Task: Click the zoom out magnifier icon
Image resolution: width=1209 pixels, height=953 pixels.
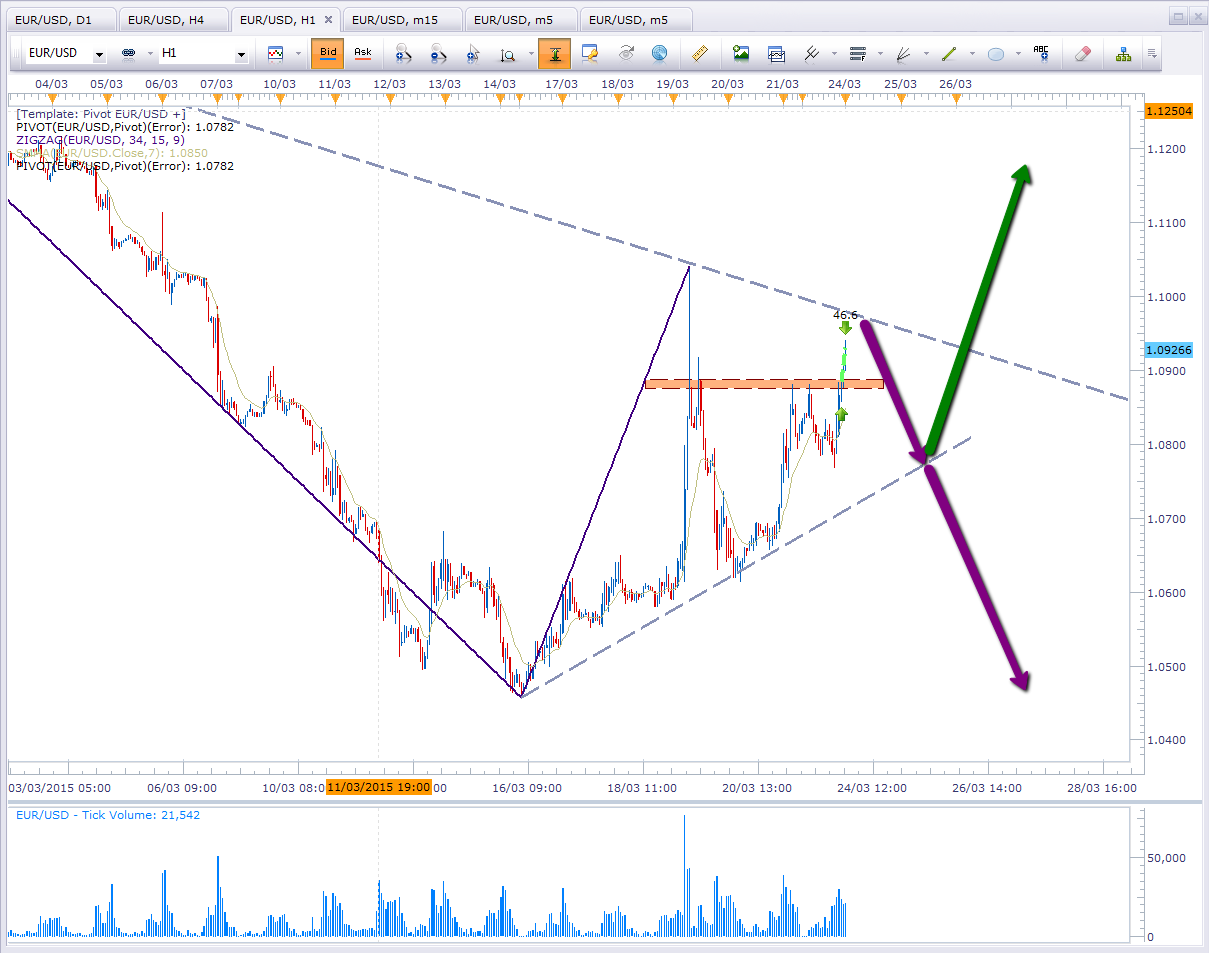Action: click(x=438, y=54)
